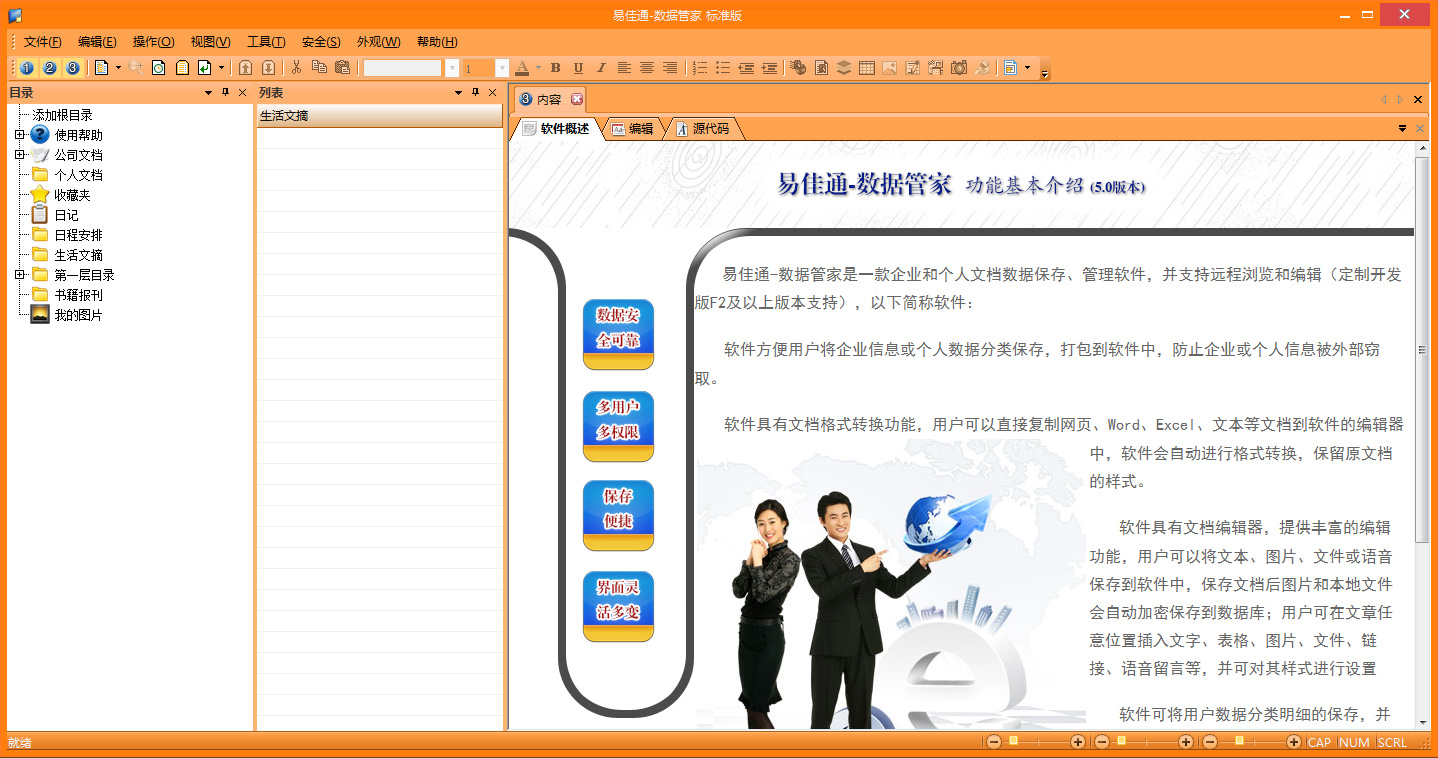
Task: Click the Paste clipboard toolbar icon
Action: pos(342,68)
